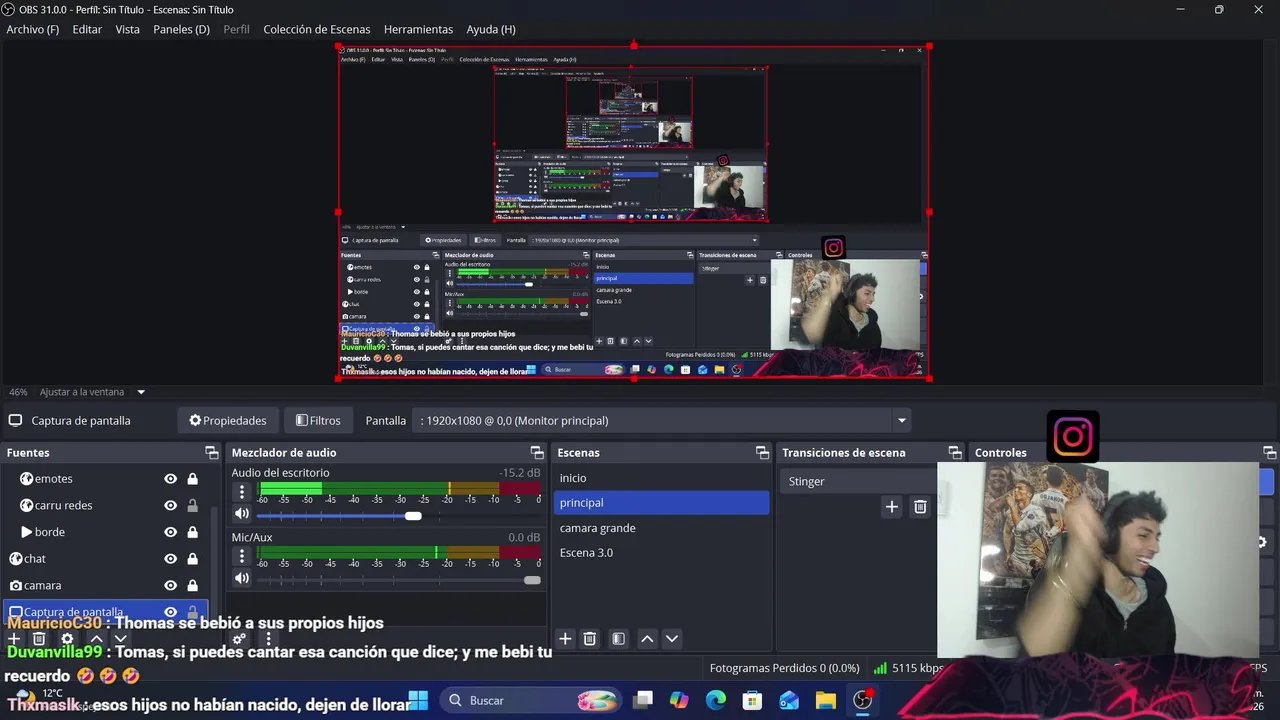Mute Mic/Aux with the speaker icon
The height and width of the screenshot is (720, 1280).
point(241,578)
